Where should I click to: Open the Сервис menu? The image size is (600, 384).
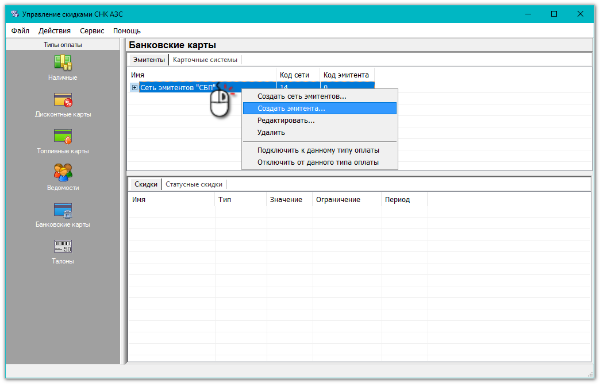click(92, 31)
